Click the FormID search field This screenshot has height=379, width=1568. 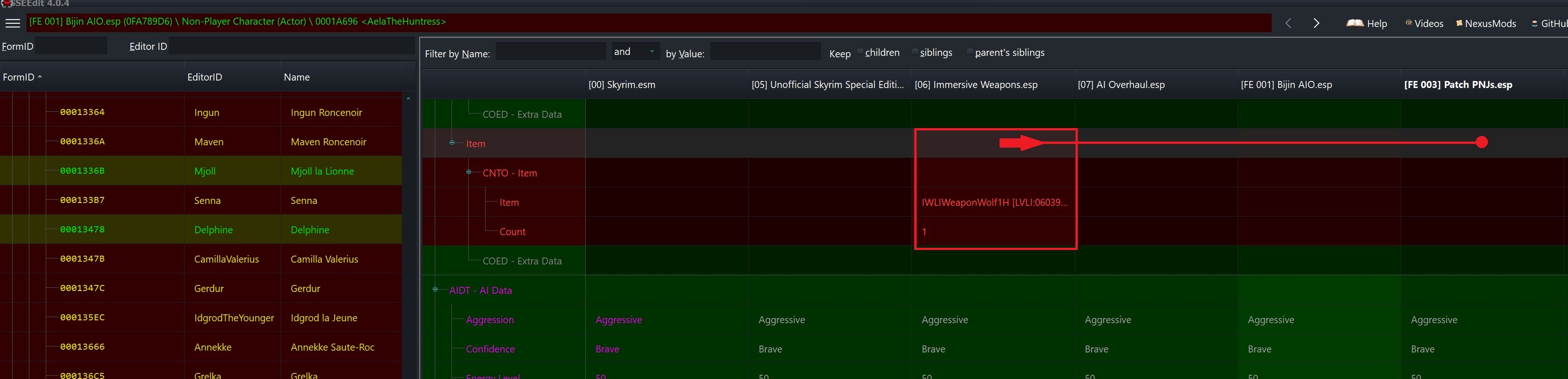pyautogui.click(x=71, y=46)
